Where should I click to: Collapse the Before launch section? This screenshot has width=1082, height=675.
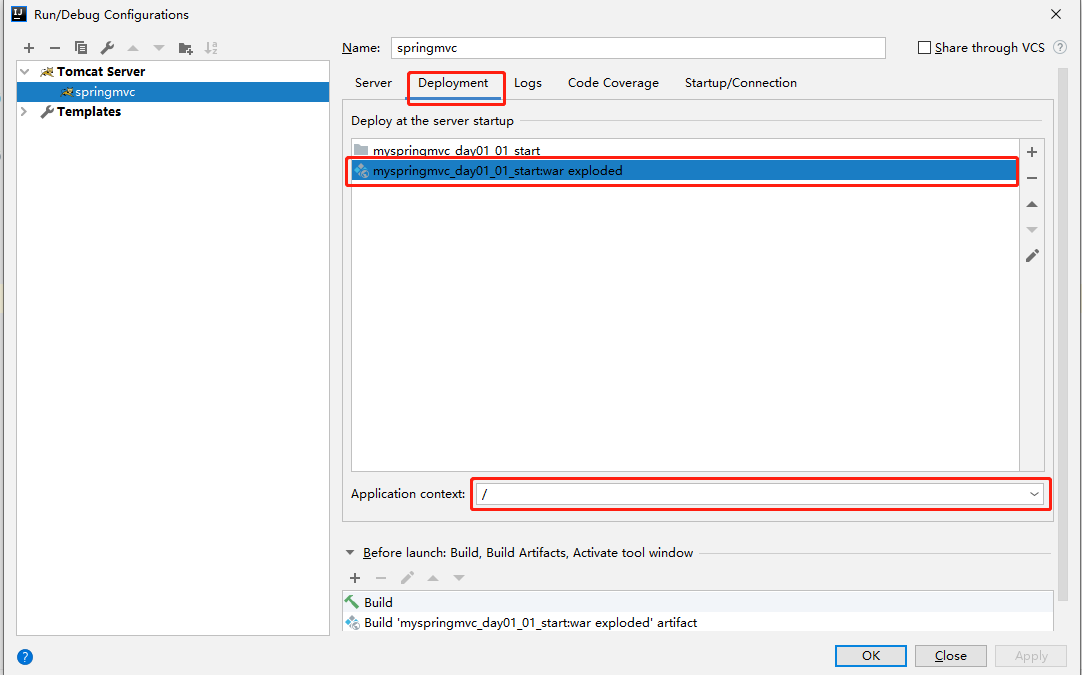(x=350, y=553)
